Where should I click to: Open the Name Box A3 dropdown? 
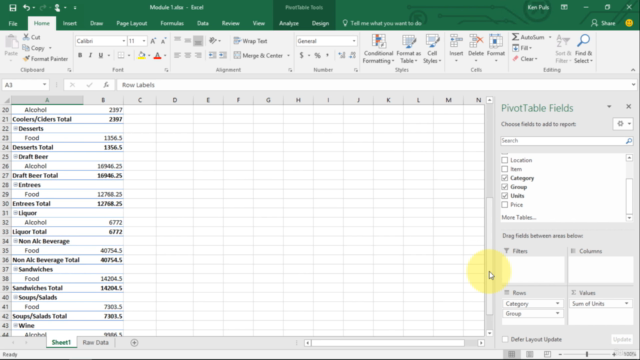[x=44, y=85]
